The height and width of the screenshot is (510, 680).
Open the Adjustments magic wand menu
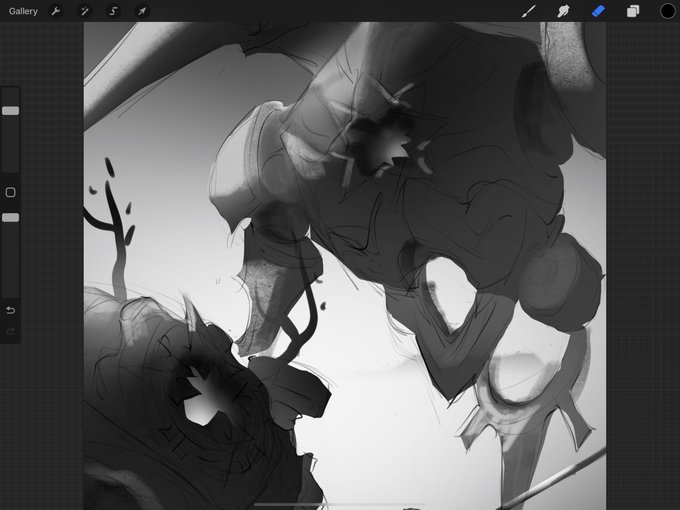(x=85, y=11)
